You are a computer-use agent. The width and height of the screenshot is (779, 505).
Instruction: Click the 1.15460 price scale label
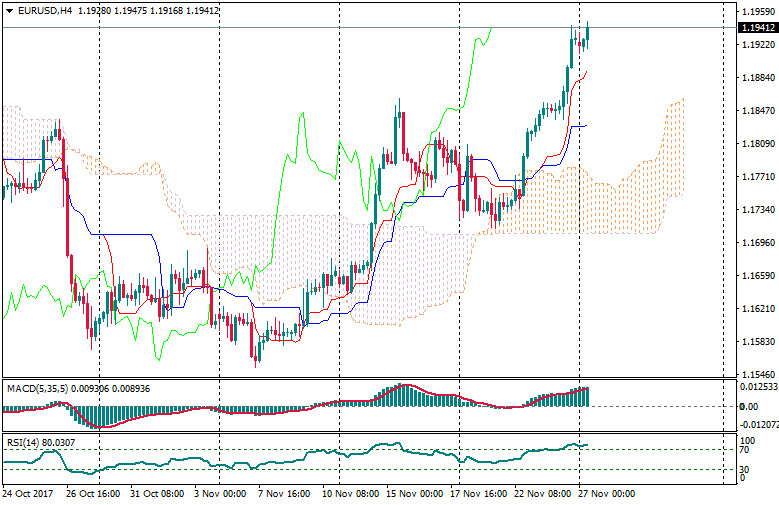pyautogui.click(x=758, y=374)
